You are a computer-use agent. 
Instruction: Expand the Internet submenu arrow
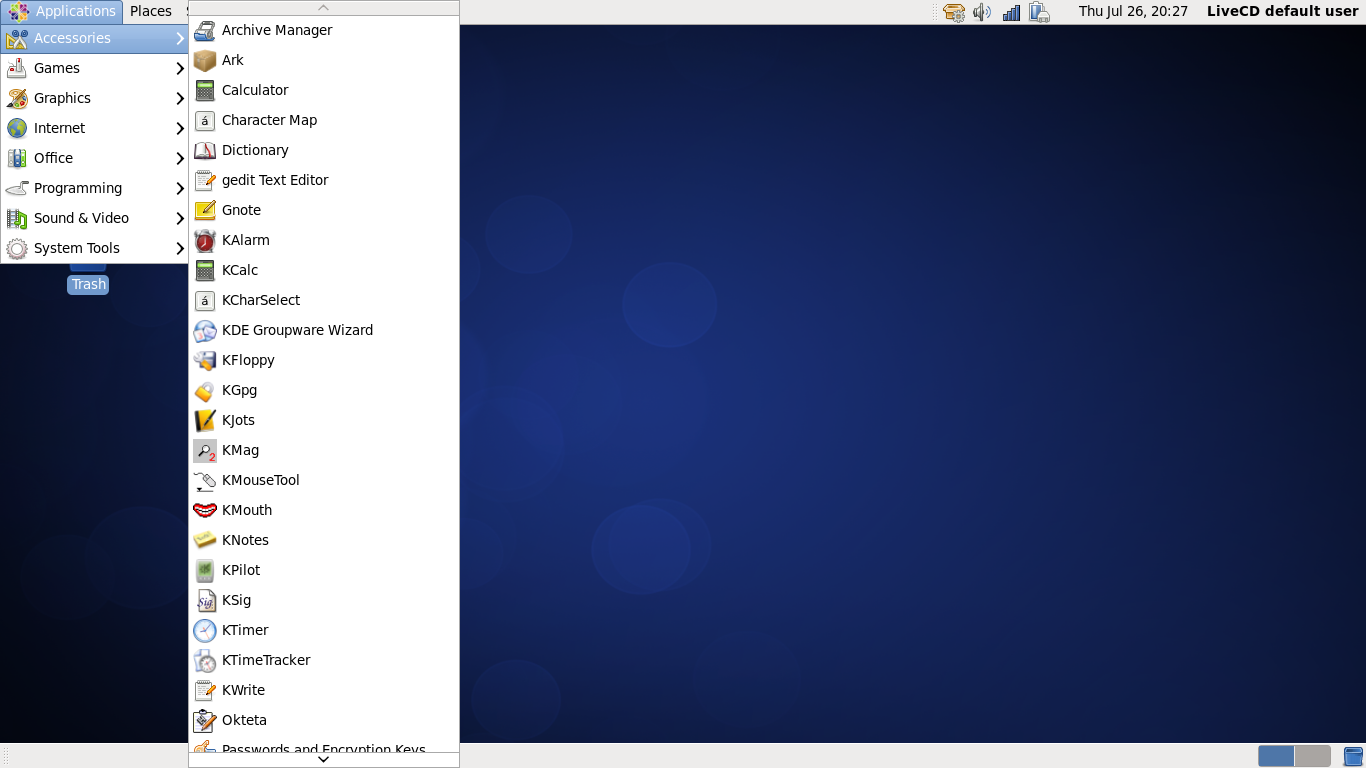click(180, 128)
